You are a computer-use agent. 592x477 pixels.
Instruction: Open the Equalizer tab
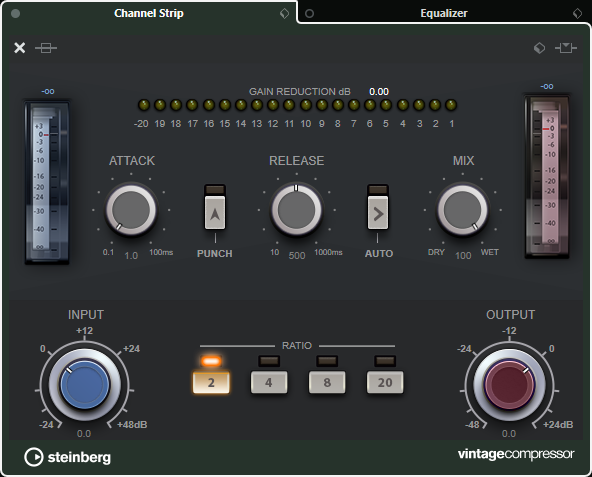[x=444, y=13]
